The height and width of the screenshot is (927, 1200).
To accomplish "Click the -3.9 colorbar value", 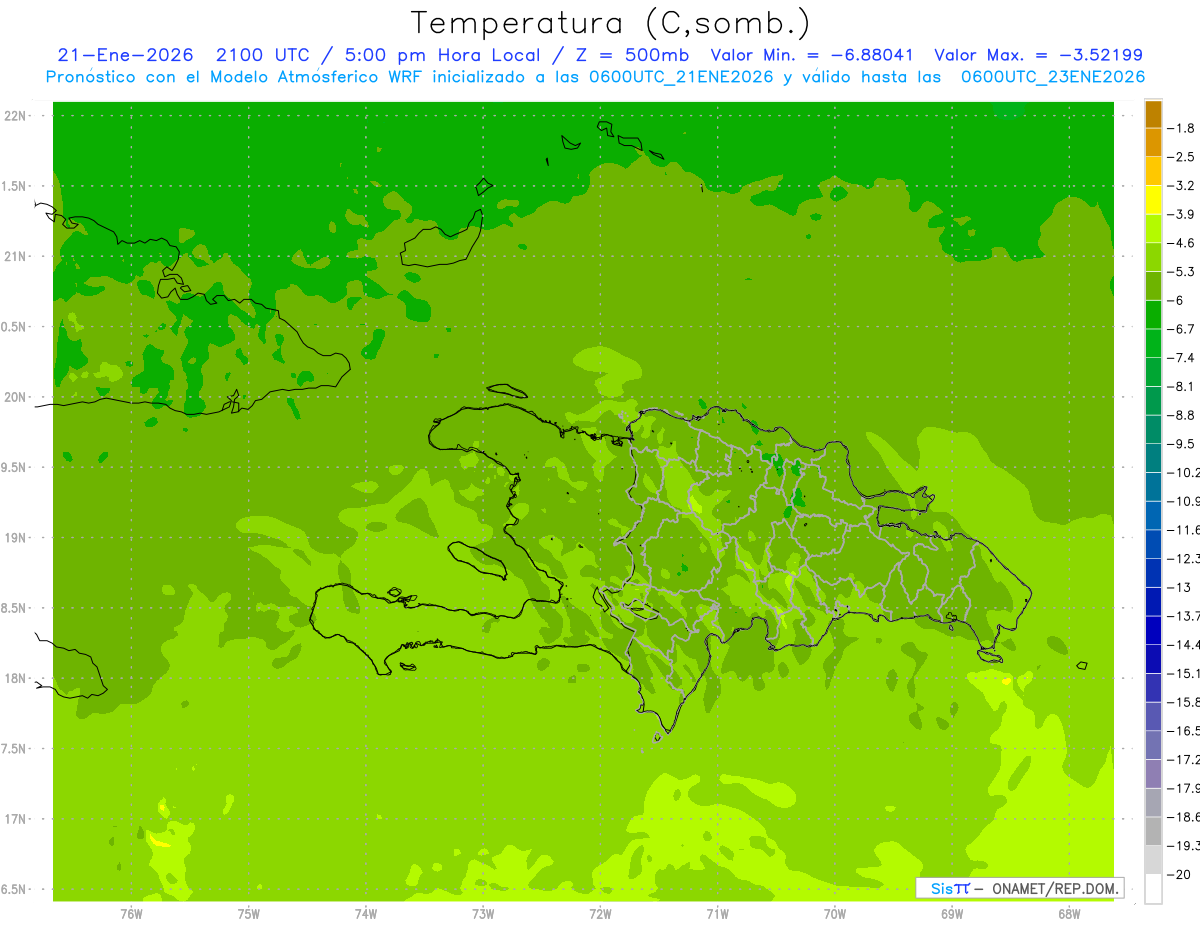I will point(1182,214).
